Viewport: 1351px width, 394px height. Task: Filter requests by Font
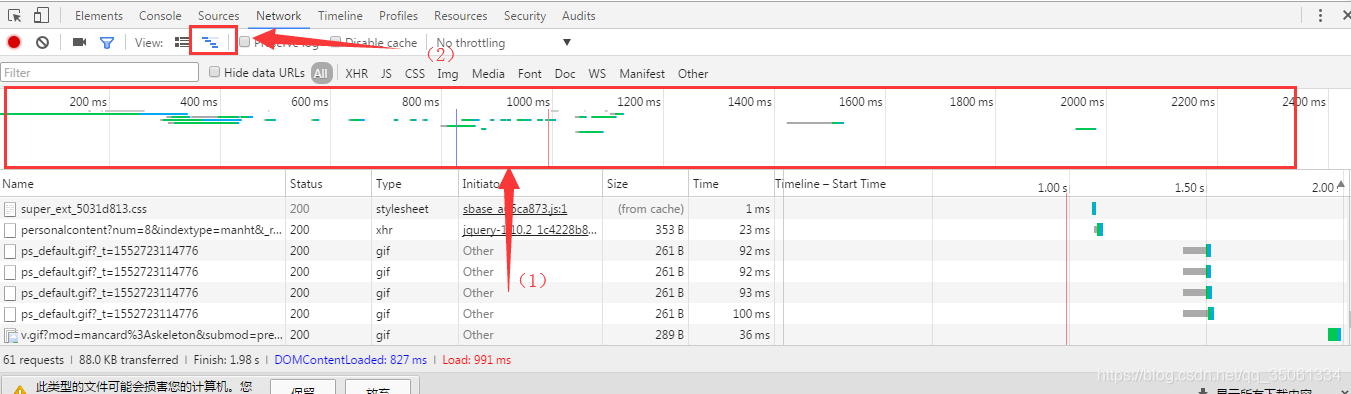[x=530, y=74]
